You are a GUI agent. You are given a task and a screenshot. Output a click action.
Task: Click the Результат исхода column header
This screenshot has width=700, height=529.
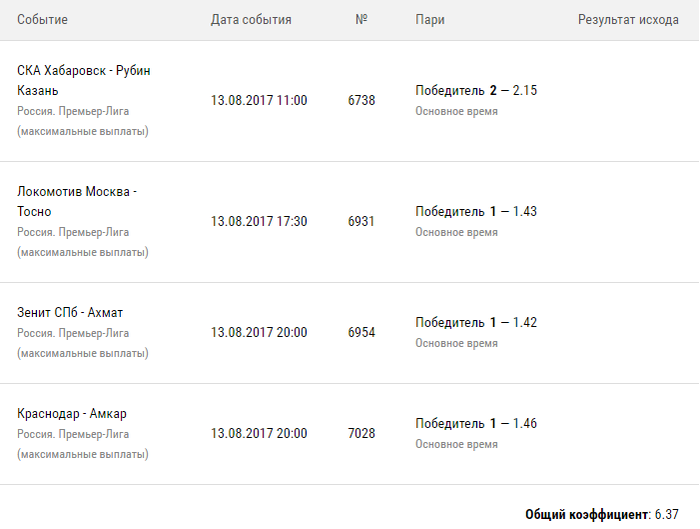click(x=628, y=20)
